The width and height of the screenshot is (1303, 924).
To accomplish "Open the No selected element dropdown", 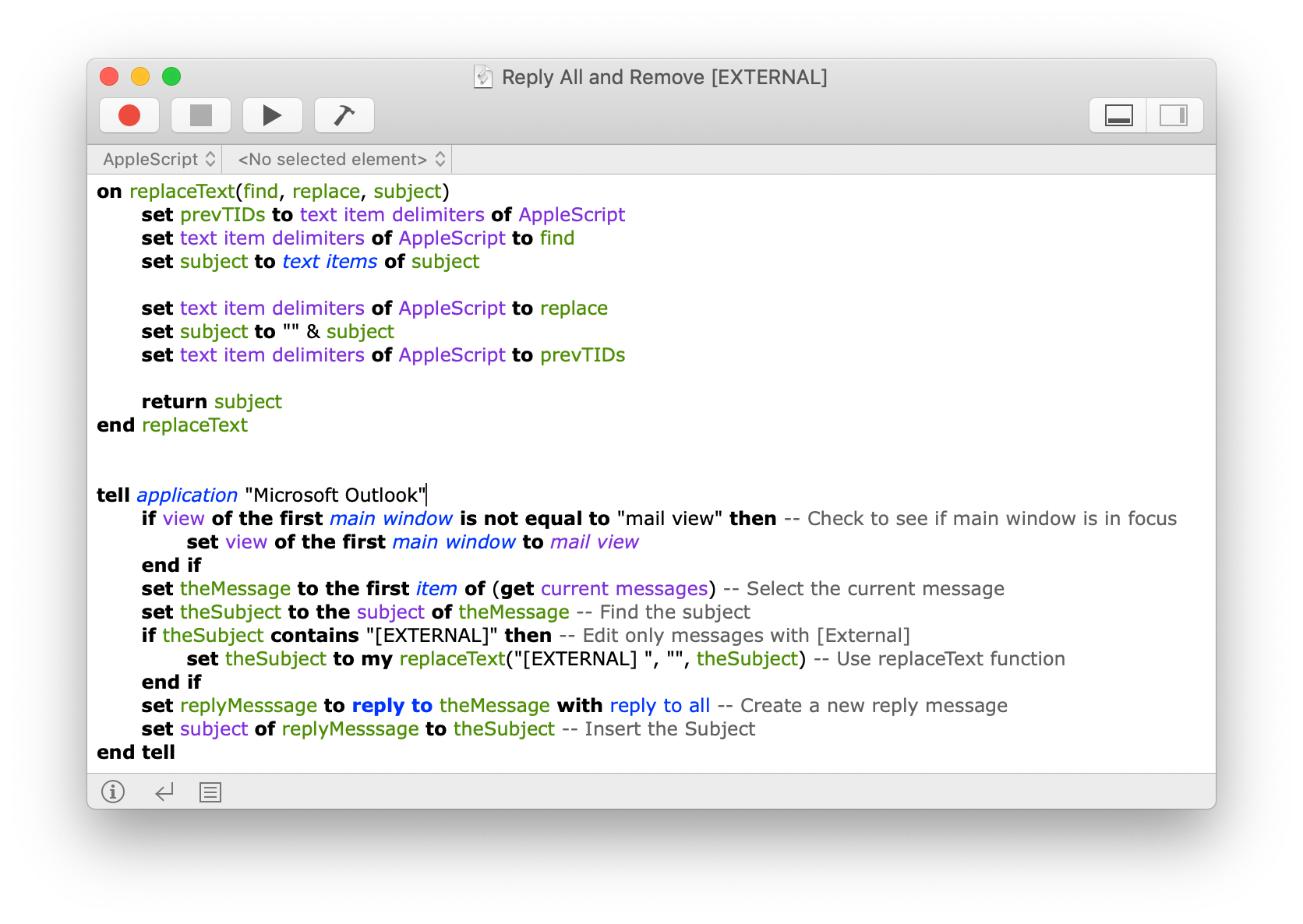I will (x=341, y=159).
